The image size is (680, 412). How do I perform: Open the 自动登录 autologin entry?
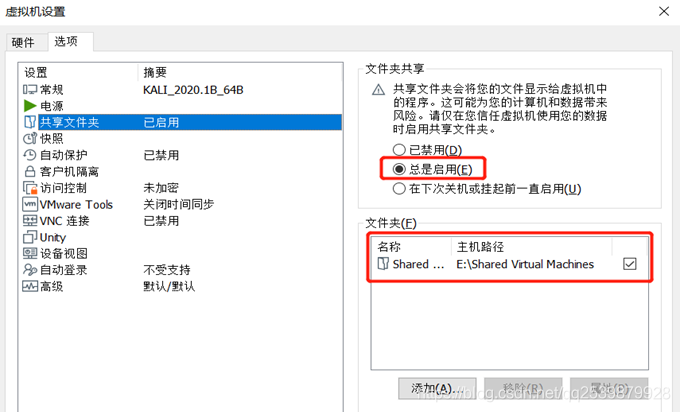pyautogui.click(x=180, y=270)
